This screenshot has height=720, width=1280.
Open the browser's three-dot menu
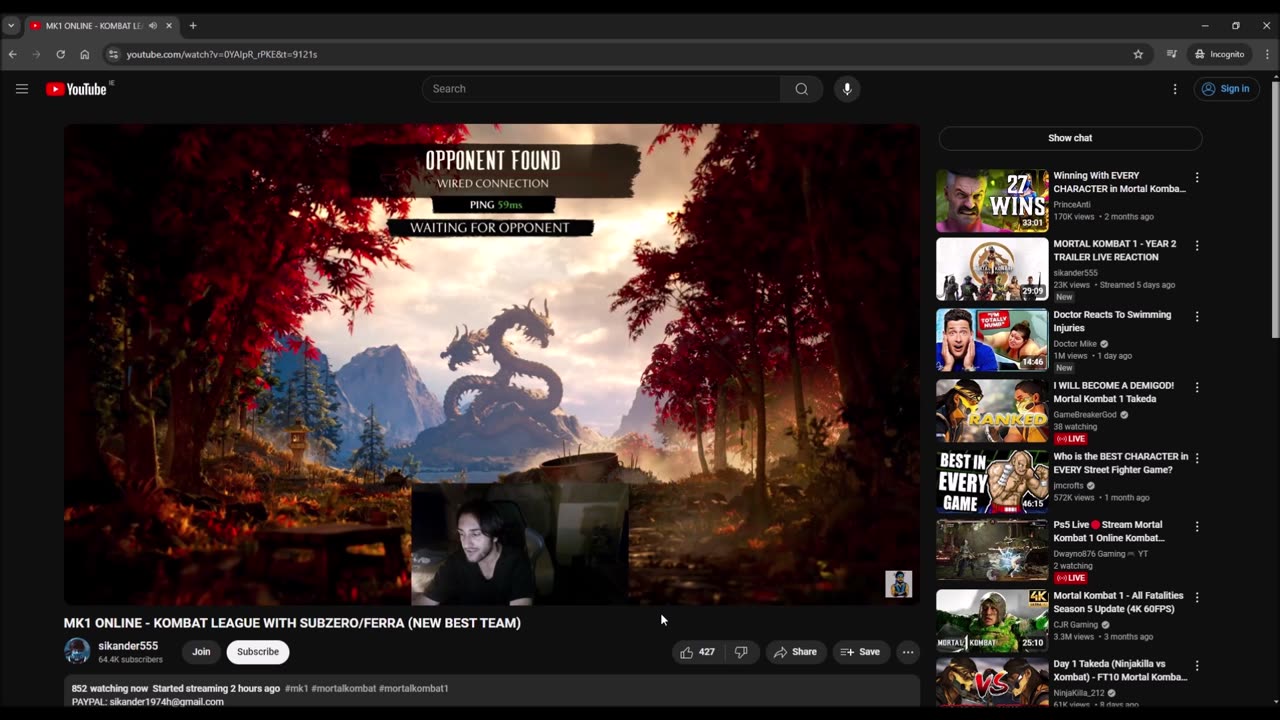(x=1267, y=54)
